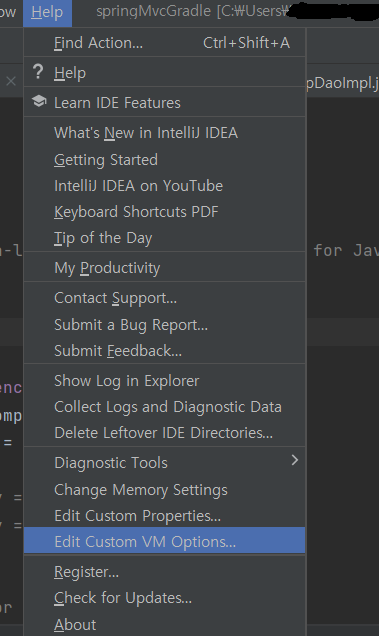Close the editor tab with X icon

[11, 82]
